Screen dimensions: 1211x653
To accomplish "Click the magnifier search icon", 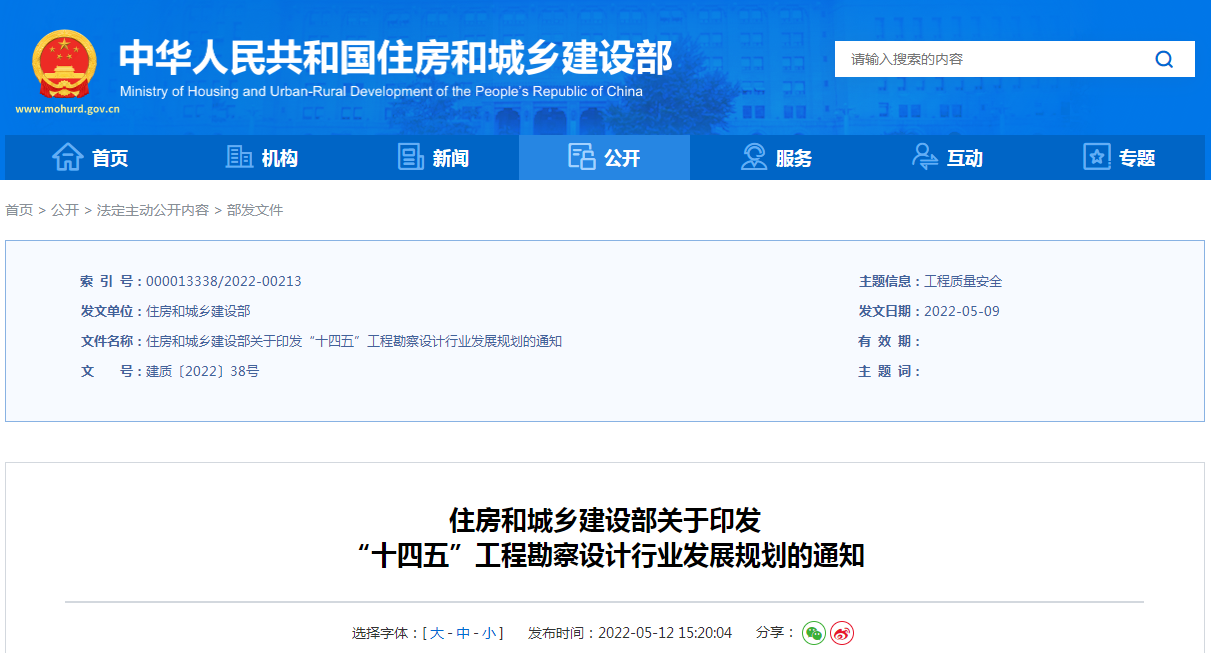I will pos(1164,59).
